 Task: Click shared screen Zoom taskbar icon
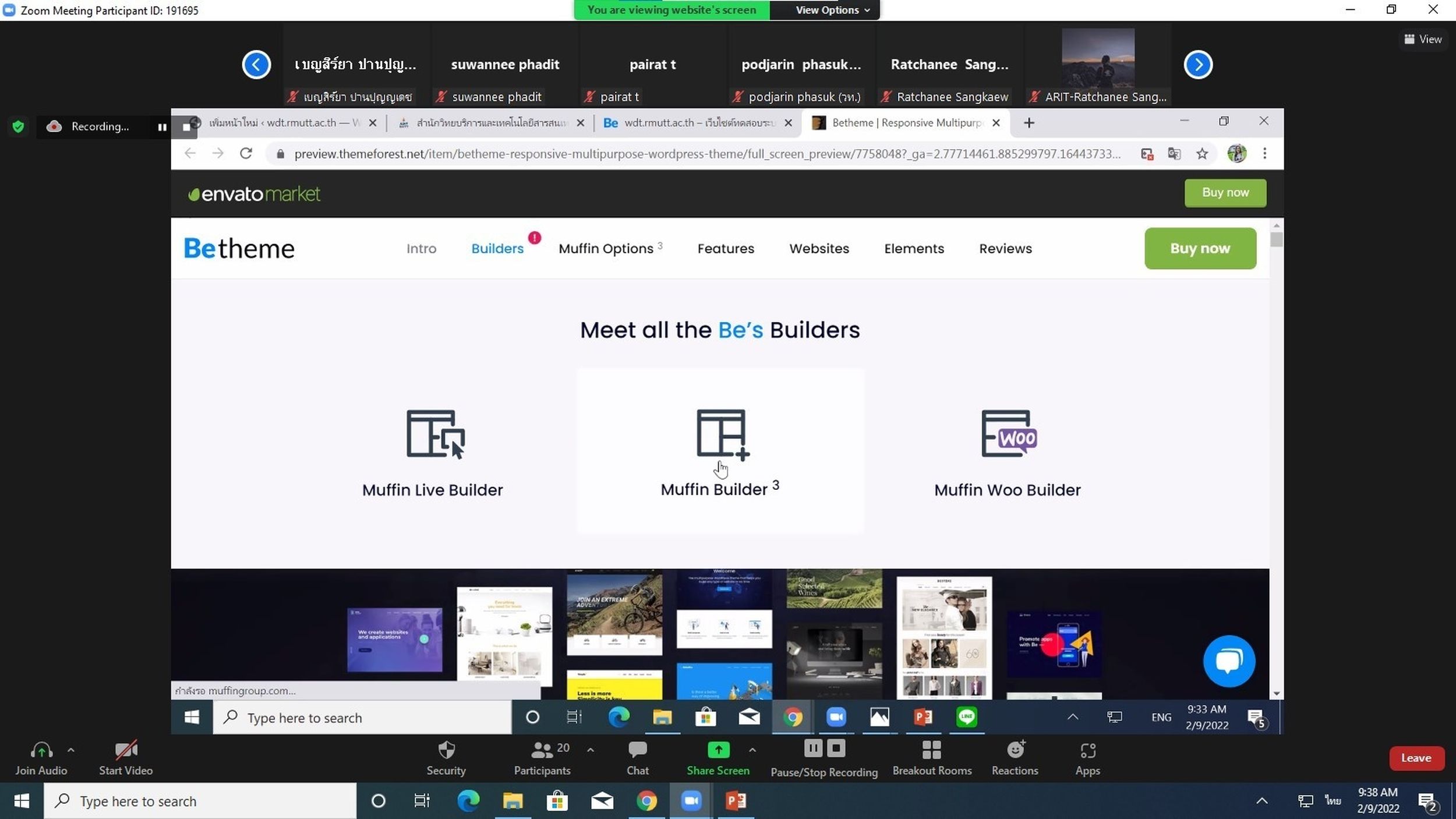(836, 717)
